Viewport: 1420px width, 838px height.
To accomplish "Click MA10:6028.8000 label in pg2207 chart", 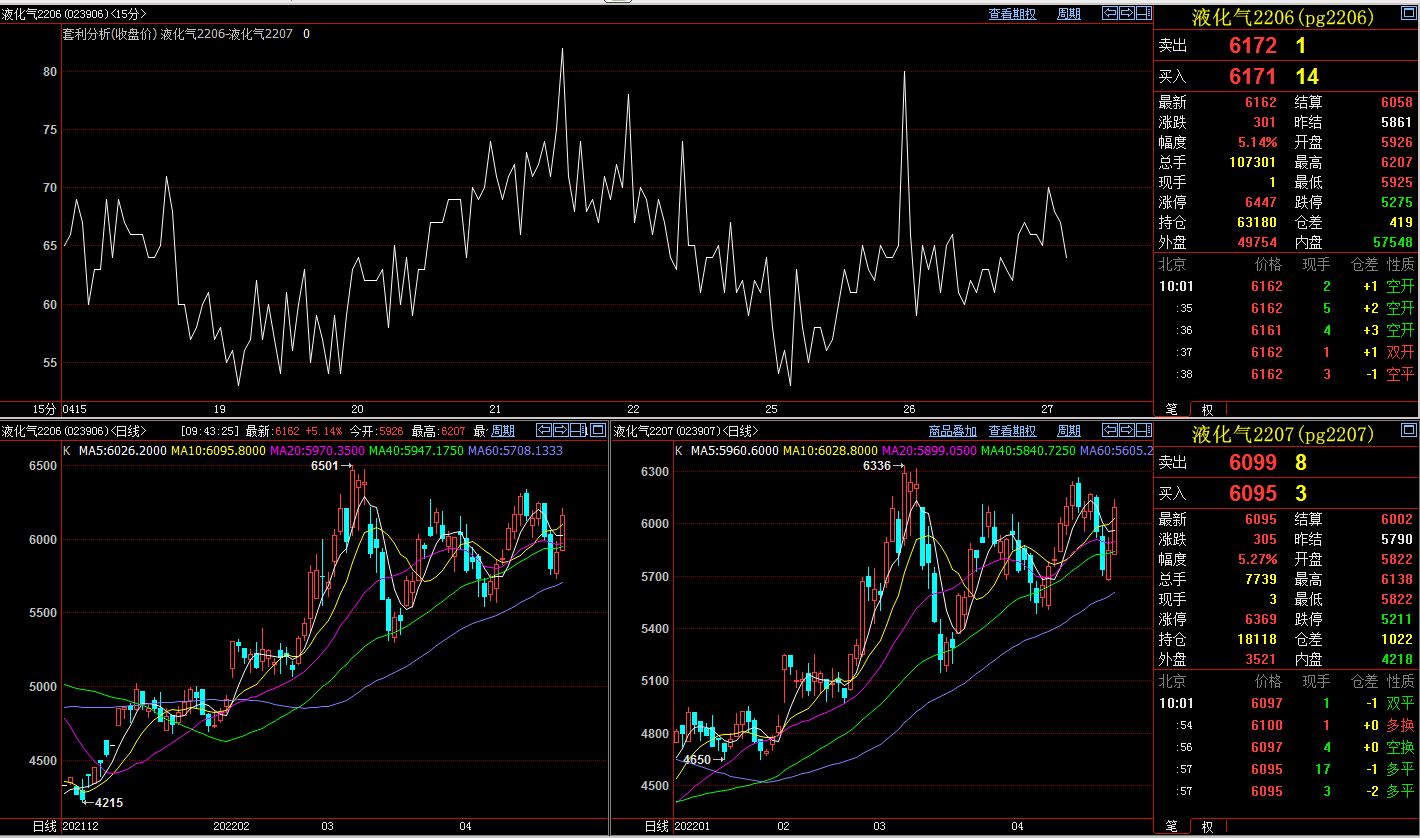I will [829, 451].
